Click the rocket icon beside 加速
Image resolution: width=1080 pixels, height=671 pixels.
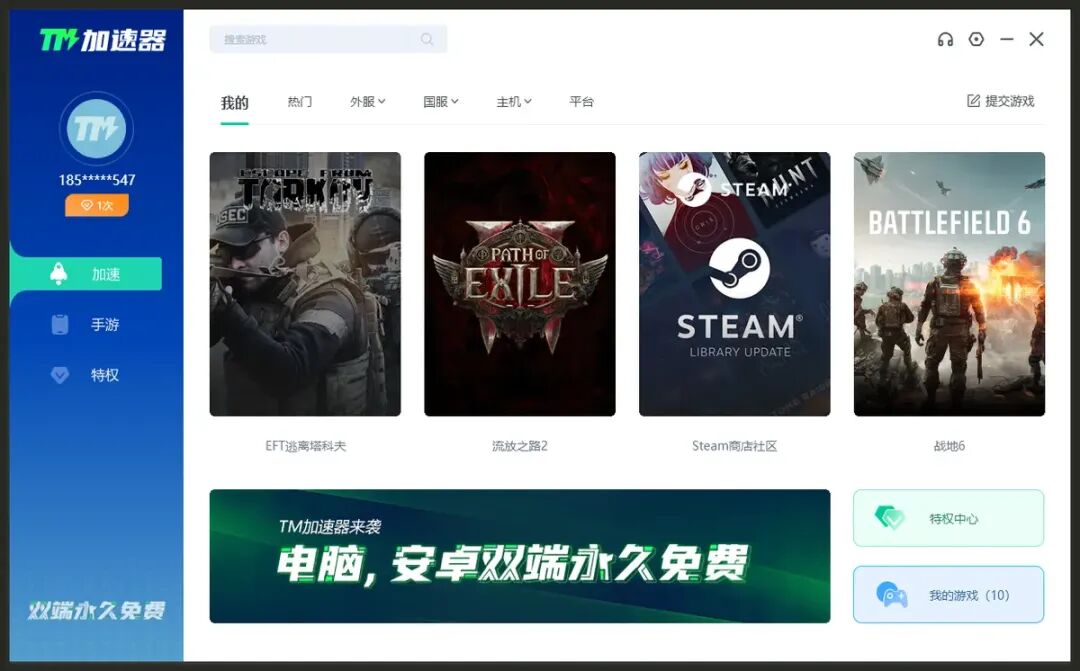tap(59, 273)
